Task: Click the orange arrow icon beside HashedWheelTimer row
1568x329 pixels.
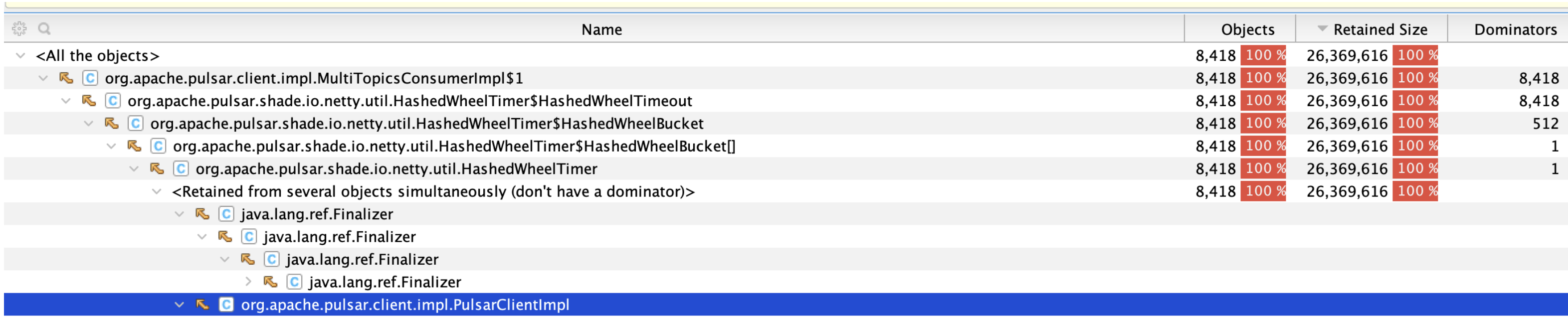Action: click(x=157, y=168)
